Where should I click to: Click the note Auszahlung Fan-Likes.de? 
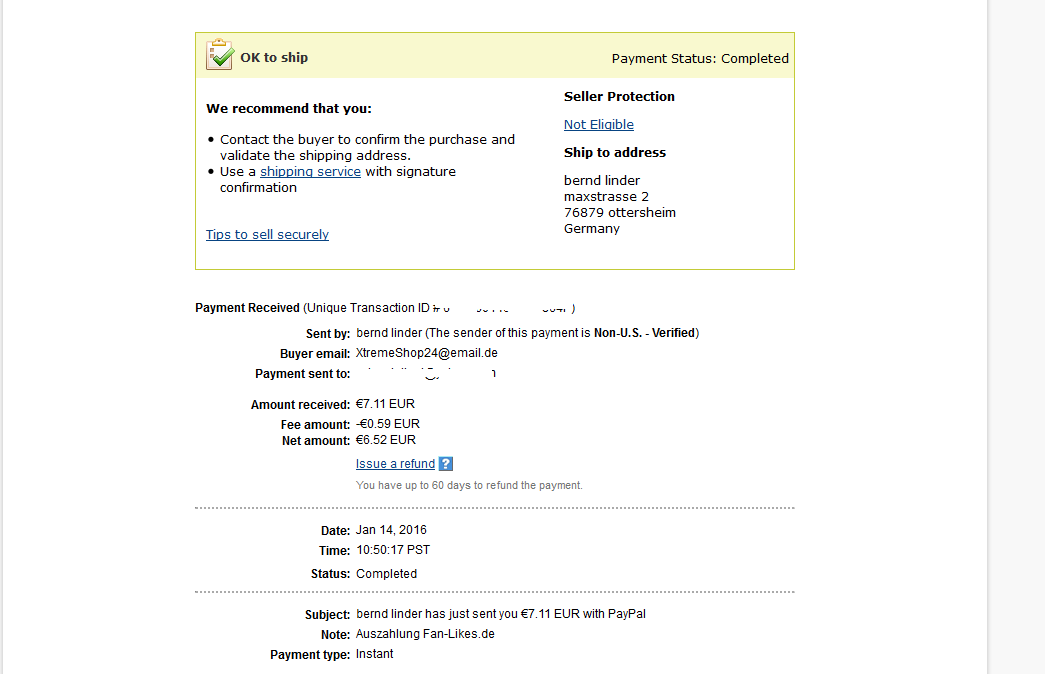pos(425,634)
